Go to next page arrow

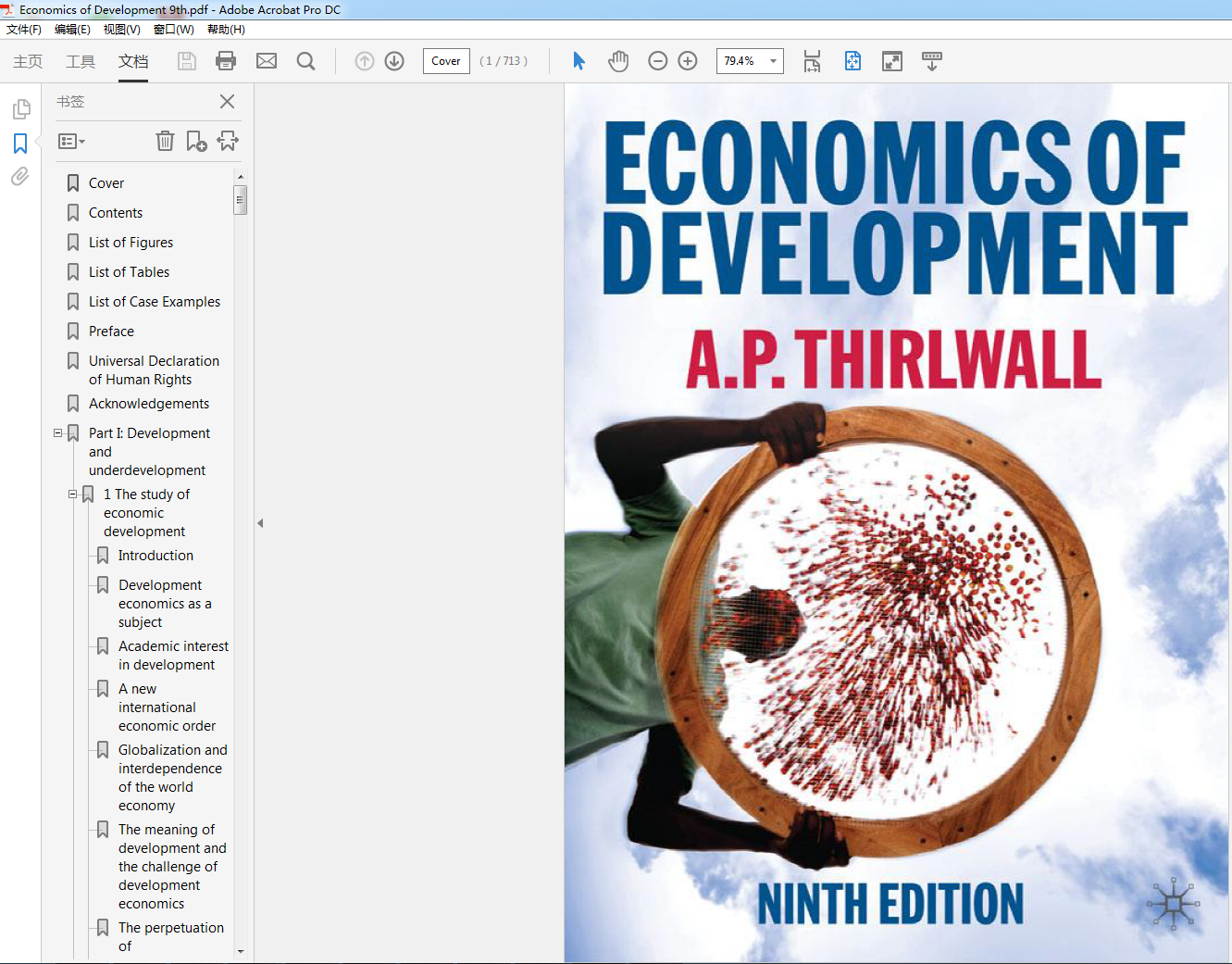point(394,61)
